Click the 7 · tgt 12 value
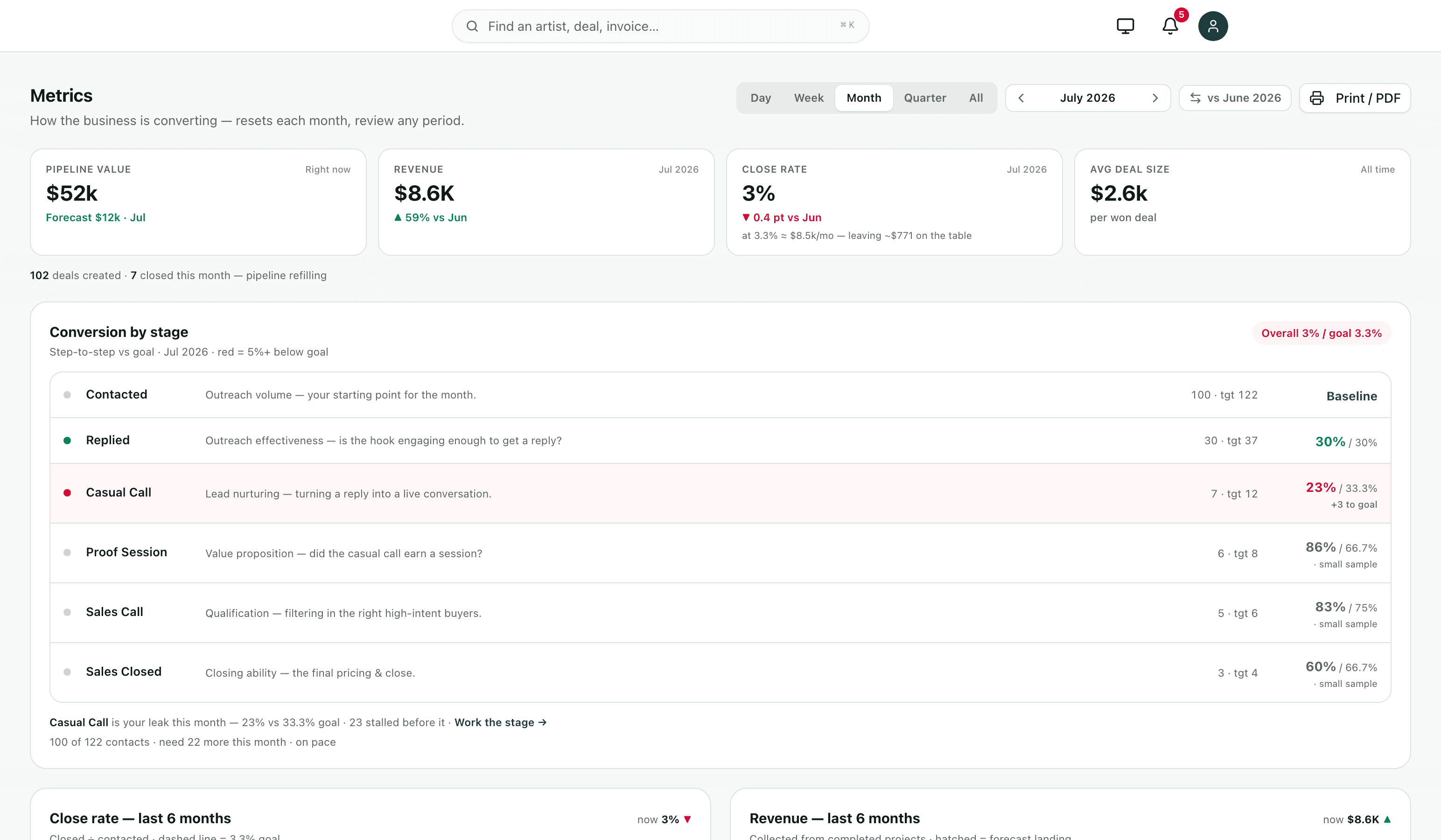 tap(1234, 494)
